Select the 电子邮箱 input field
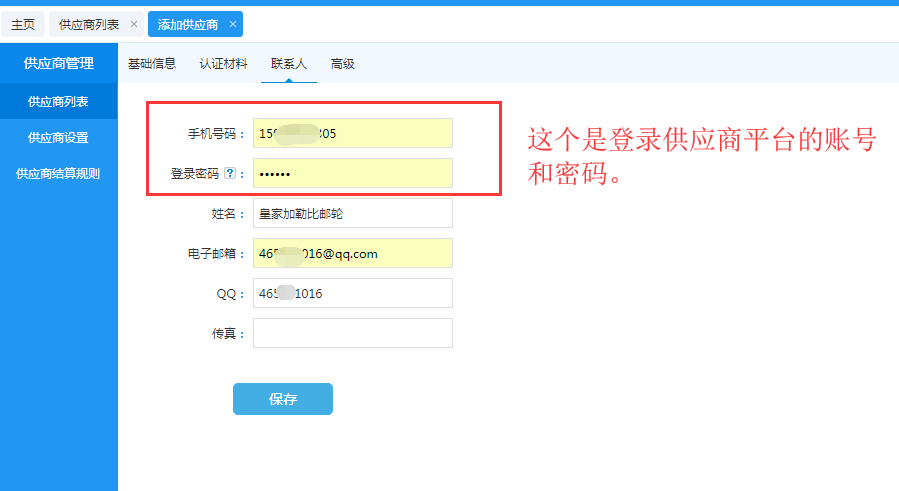 click(352, 253)
